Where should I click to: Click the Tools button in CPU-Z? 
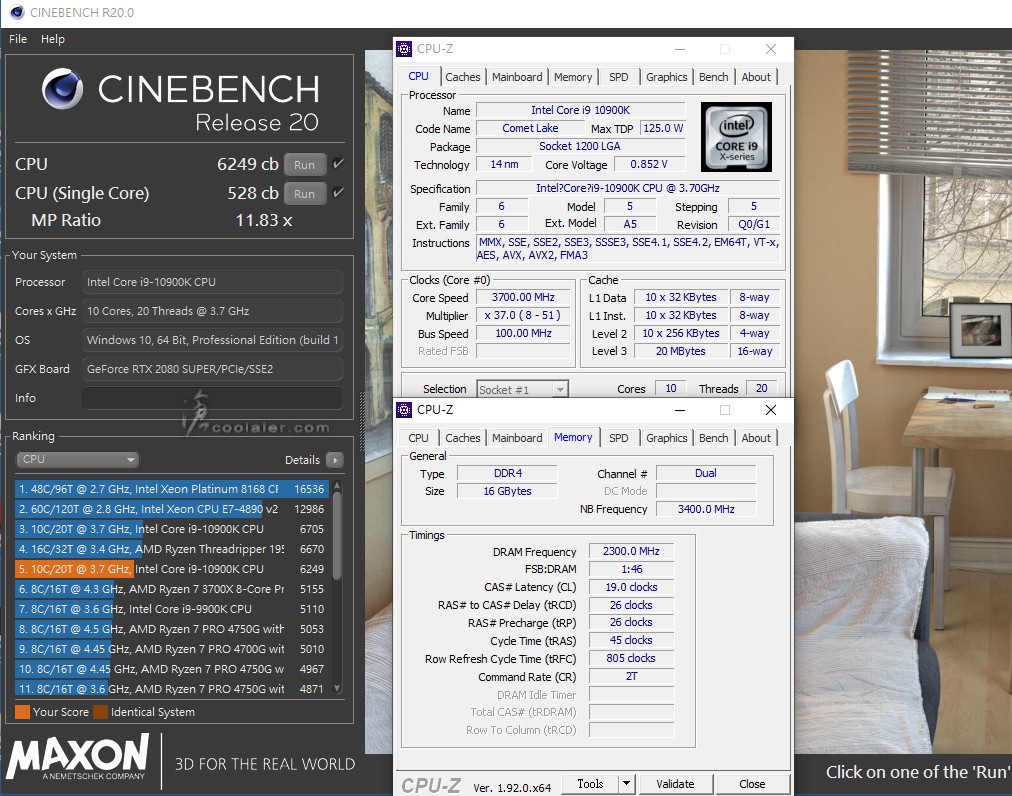[590, 784]
